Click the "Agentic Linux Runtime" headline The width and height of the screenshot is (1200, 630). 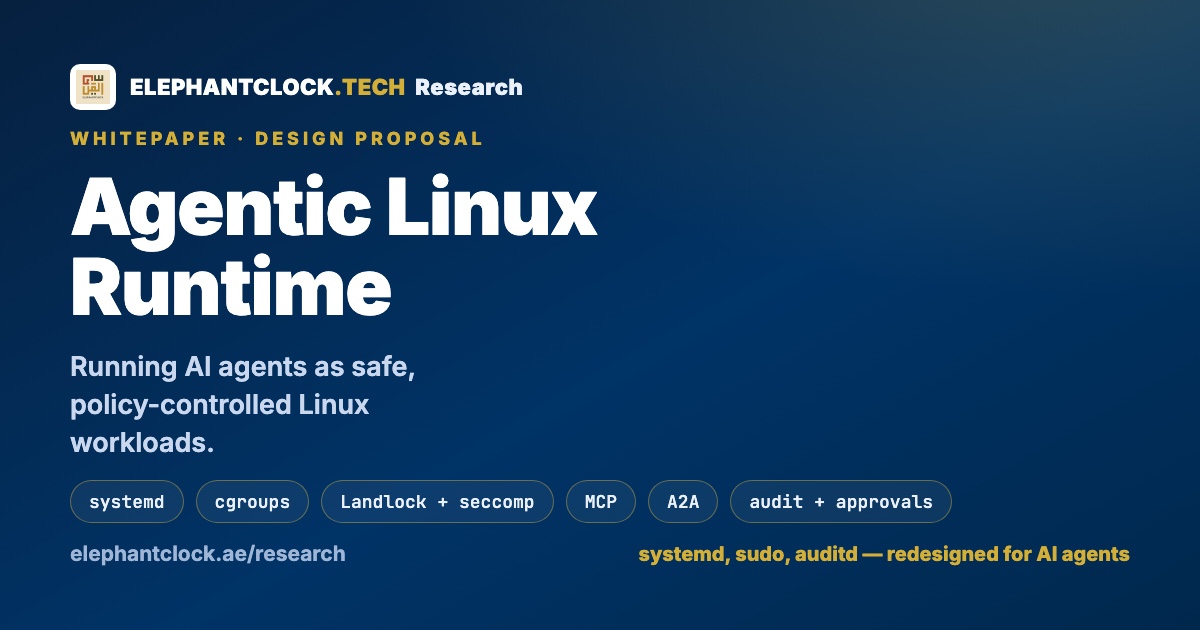(334, 246)
